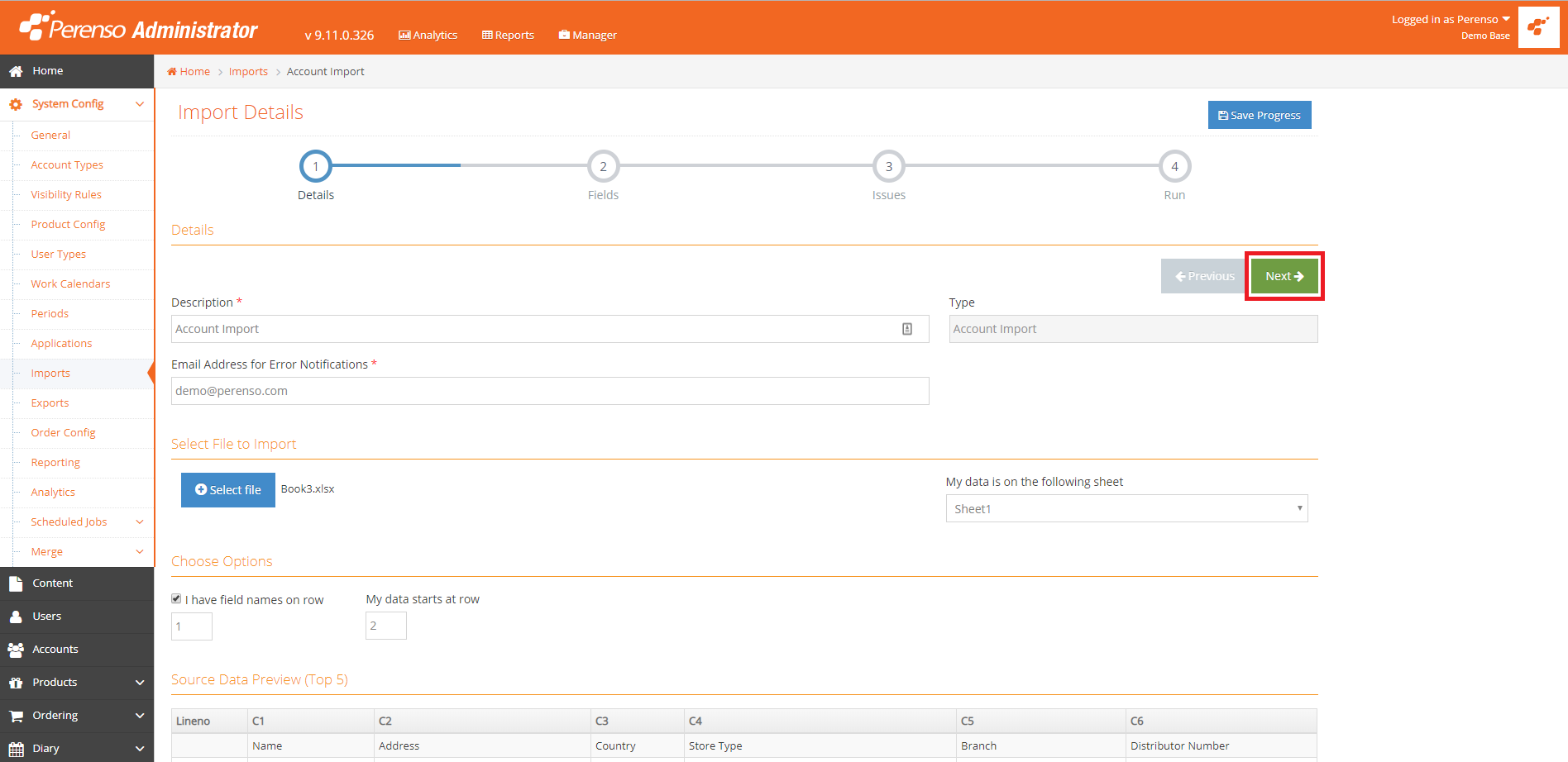
Task: Click the Email Address for Error Notifications field
Action: click(550, 391)
